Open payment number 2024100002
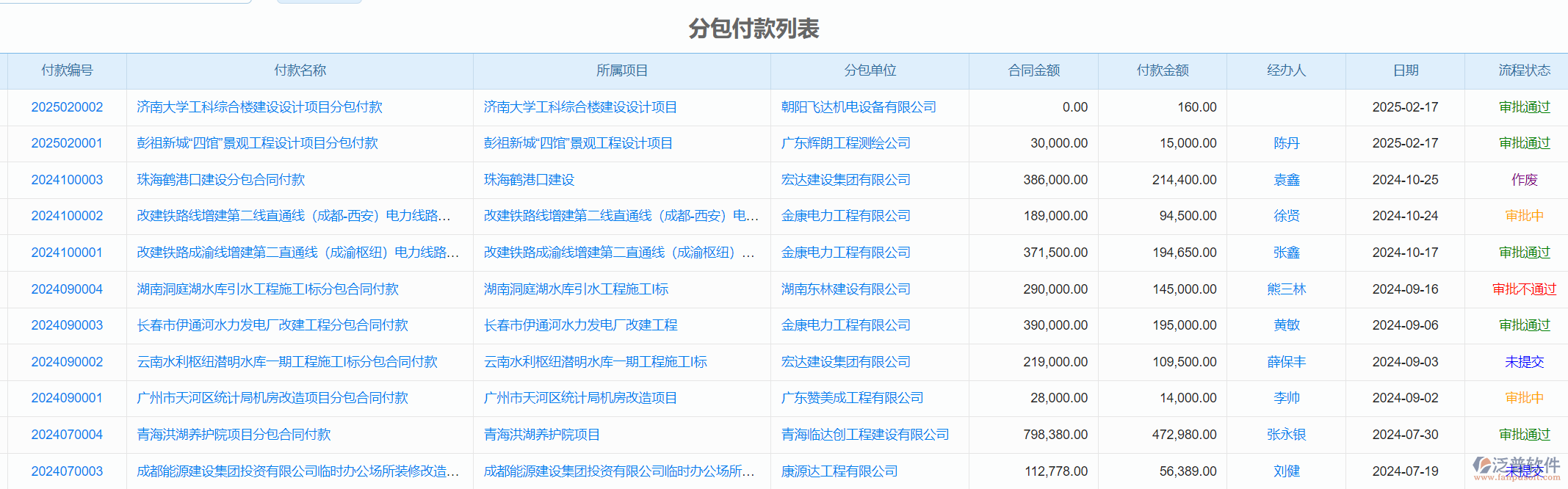The image size is (1568, 489). click(67, 216)
